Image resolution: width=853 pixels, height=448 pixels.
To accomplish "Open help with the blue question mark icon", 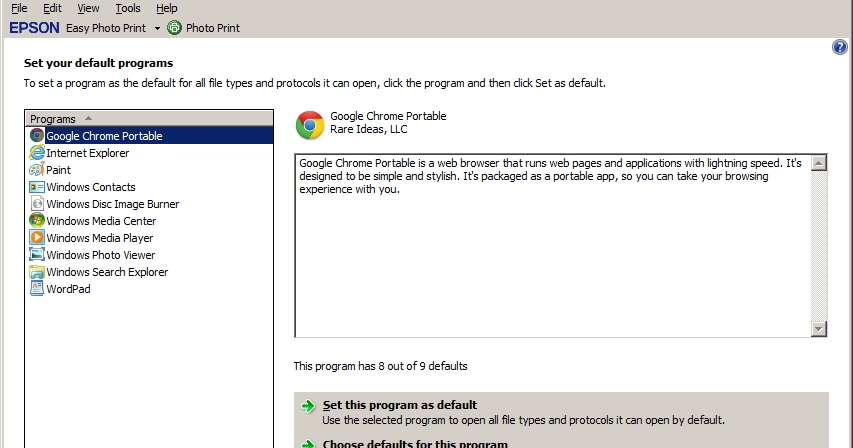I will 839,47.
